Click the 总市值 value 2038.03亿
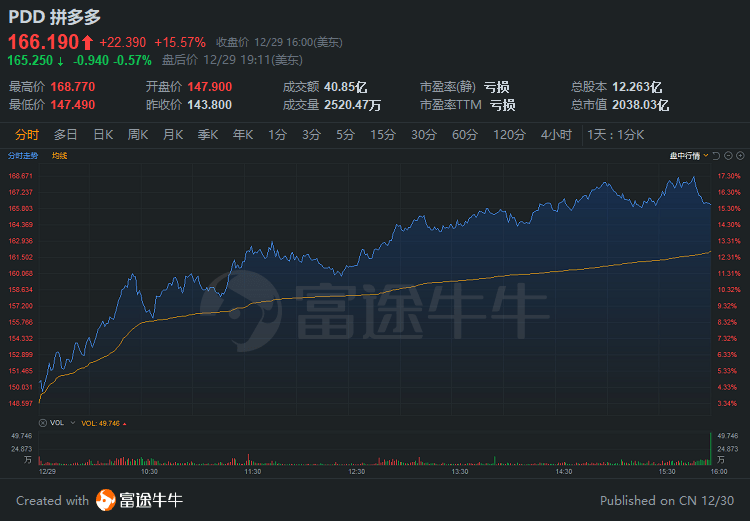 640,105
